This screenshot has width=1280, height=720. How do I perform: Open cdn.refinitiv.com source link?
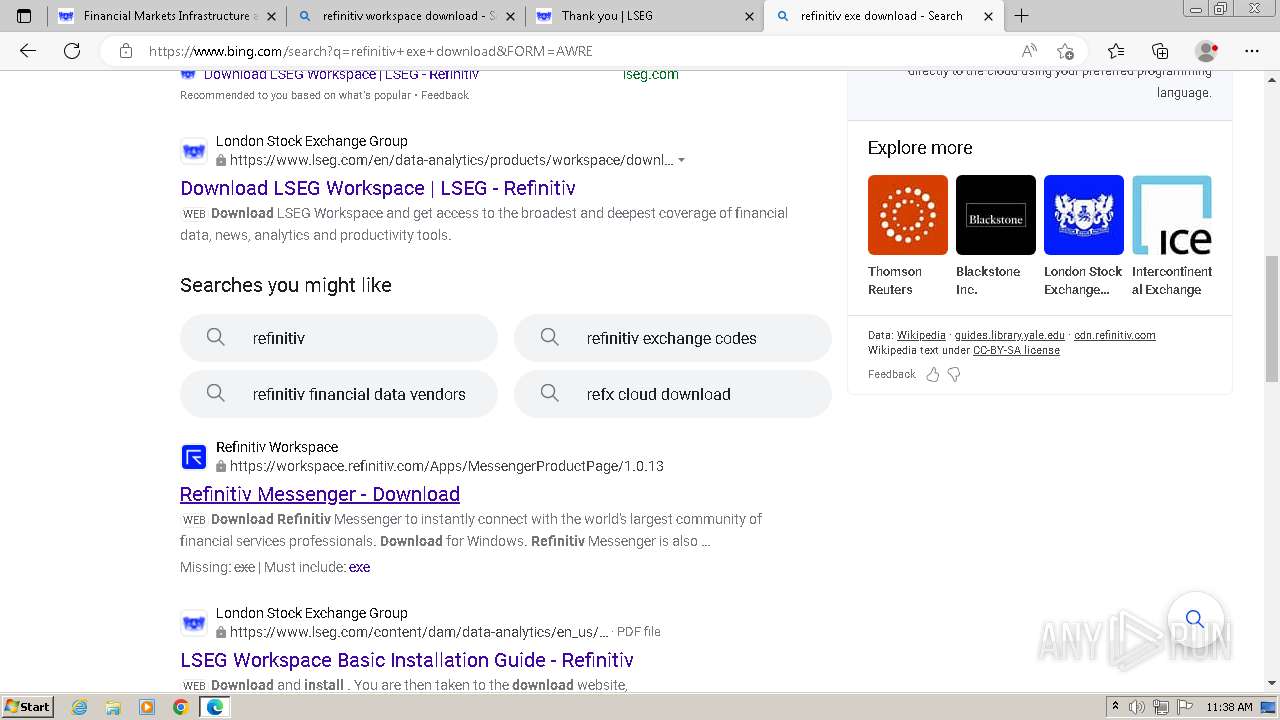pos(1115,335)
